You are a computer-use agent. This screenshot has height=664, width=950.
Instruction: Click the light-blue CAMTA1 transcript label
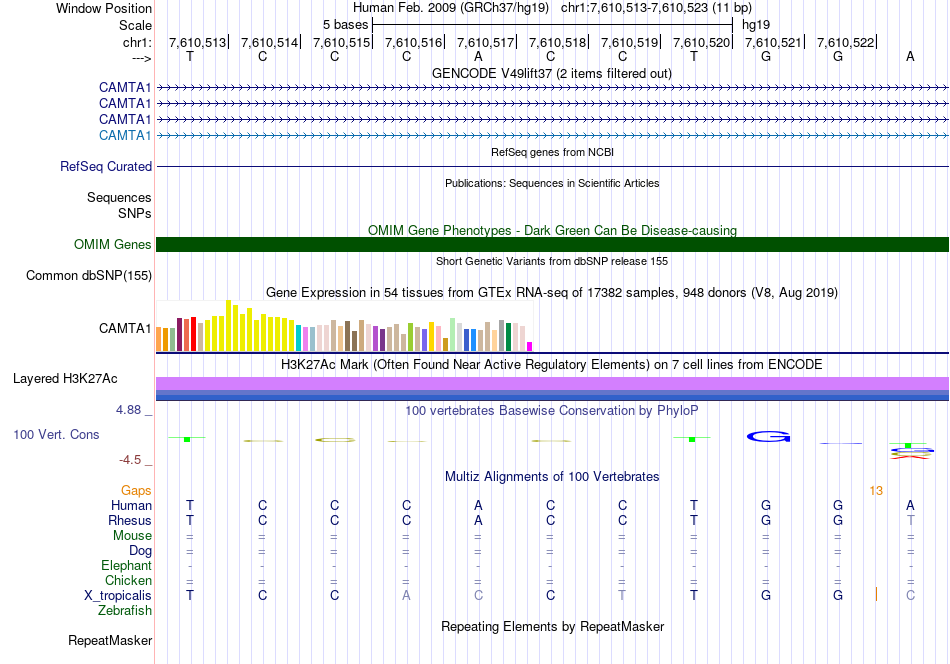(x=125, y=135)
